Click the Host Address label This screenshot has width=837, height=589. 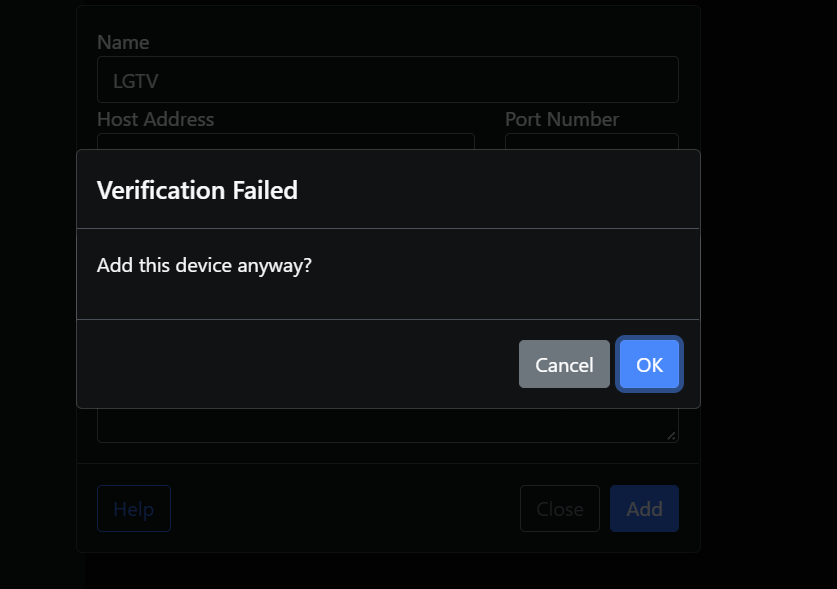[x=155, y=119]
